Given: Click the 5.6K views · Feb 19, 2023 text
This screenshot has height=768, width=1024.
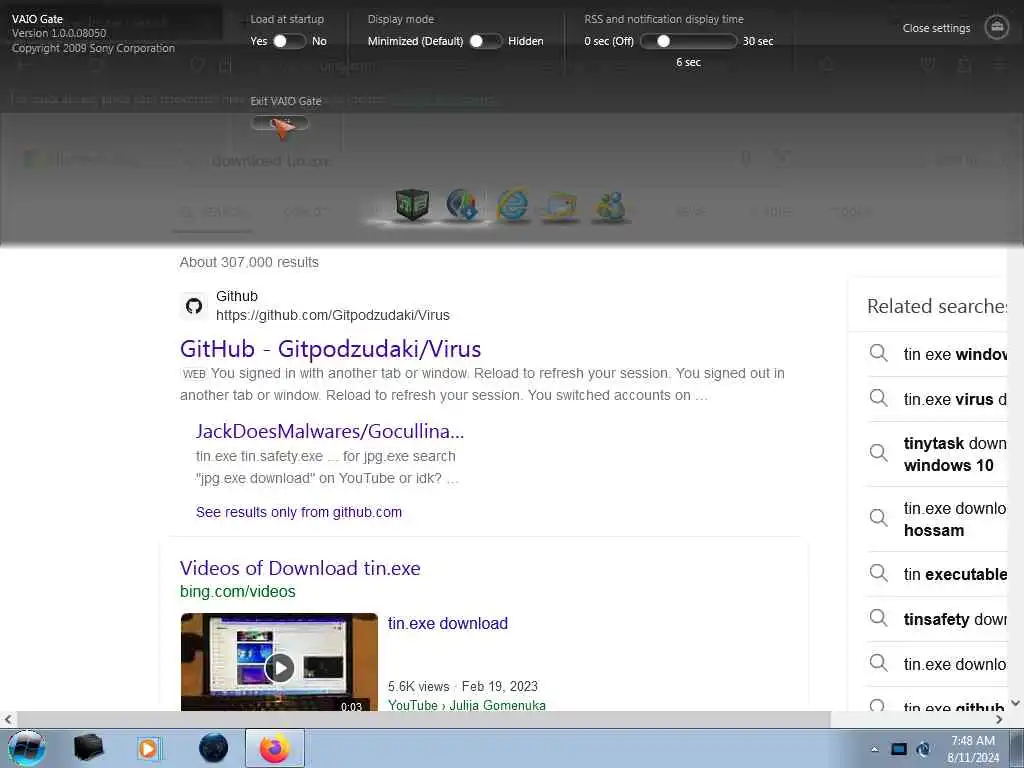Looking at the screenshot, I should 462,686.
